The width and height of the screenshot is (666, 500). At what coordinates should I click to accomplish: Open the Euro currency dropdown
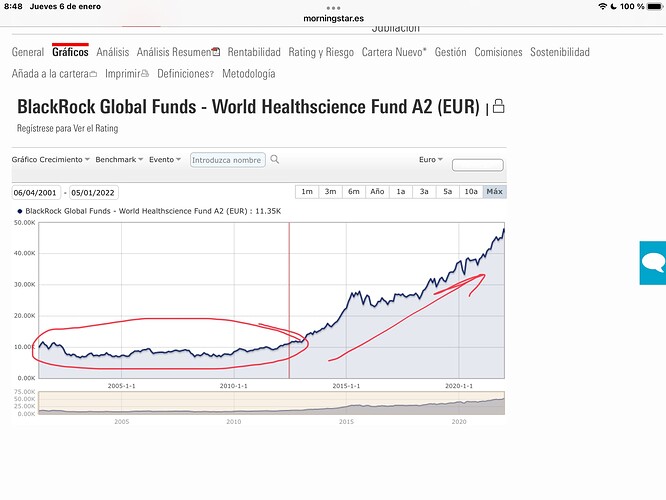(x=431, y=159)
